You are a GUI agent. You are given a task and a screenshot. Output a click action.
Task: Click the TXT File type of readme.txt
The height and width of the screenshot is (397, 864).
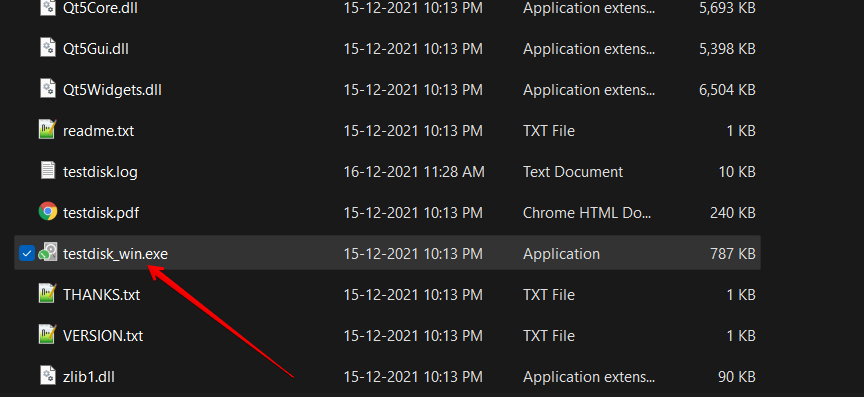click(549, 131)
